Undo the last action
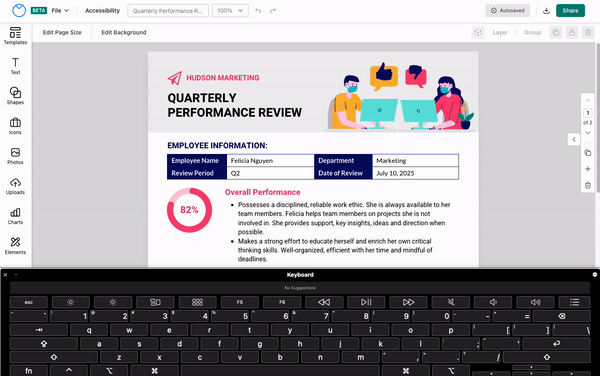Image resolution: width=600 pixels, height=376 pixels. pos(258,11)
